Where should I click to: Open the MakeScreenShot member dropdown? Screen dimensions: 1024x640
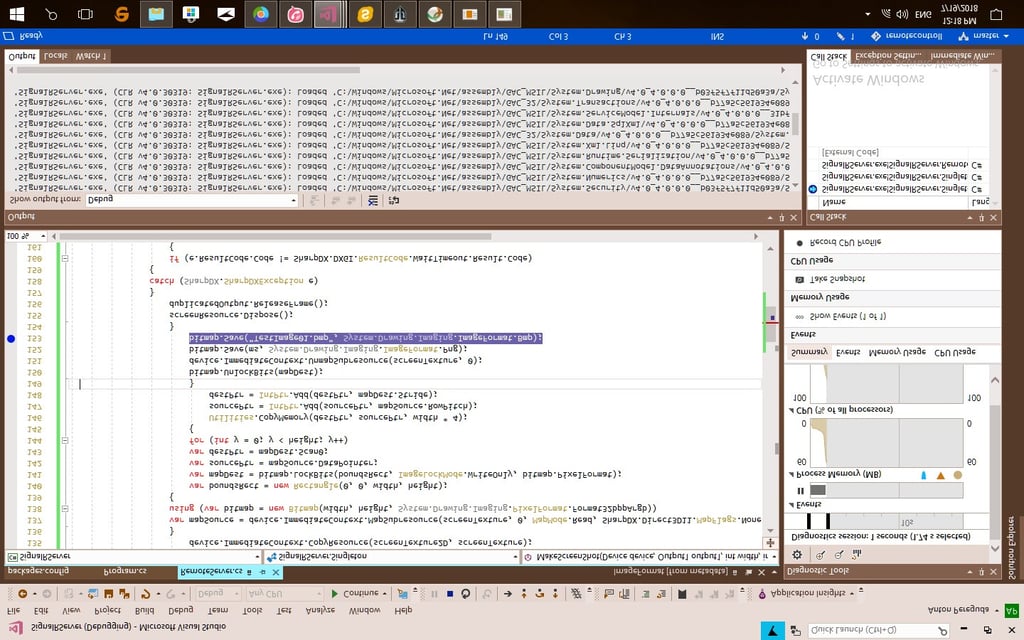650,556
